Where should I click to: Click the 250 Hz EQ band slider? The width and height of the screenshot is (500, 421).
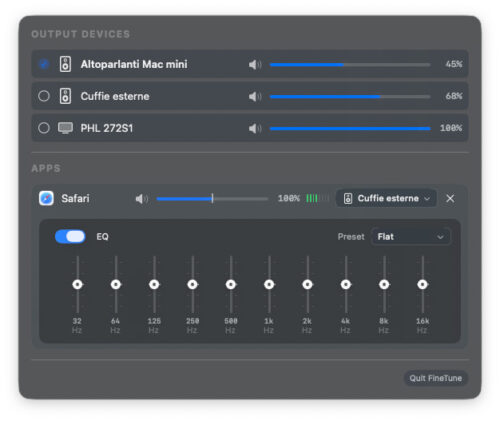click(192, 284)
